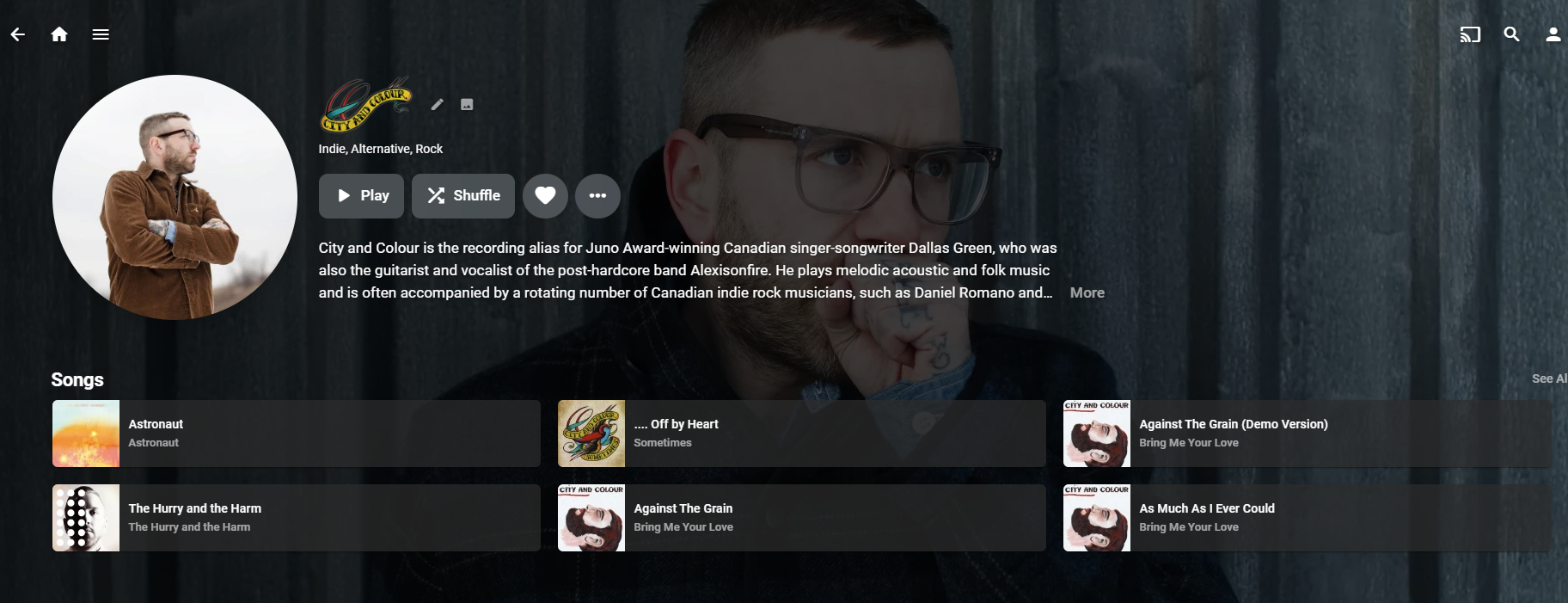Click the round artist portrait image

coord(175,197)
